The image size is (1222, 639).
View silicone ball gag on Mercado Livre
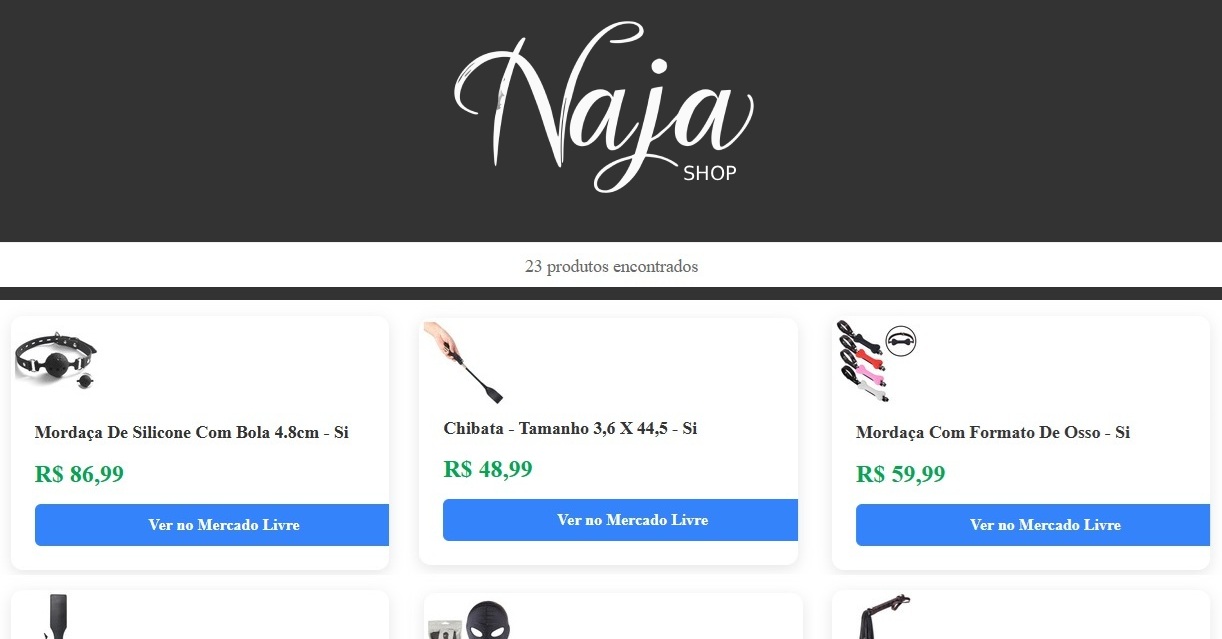pos(212,525)
